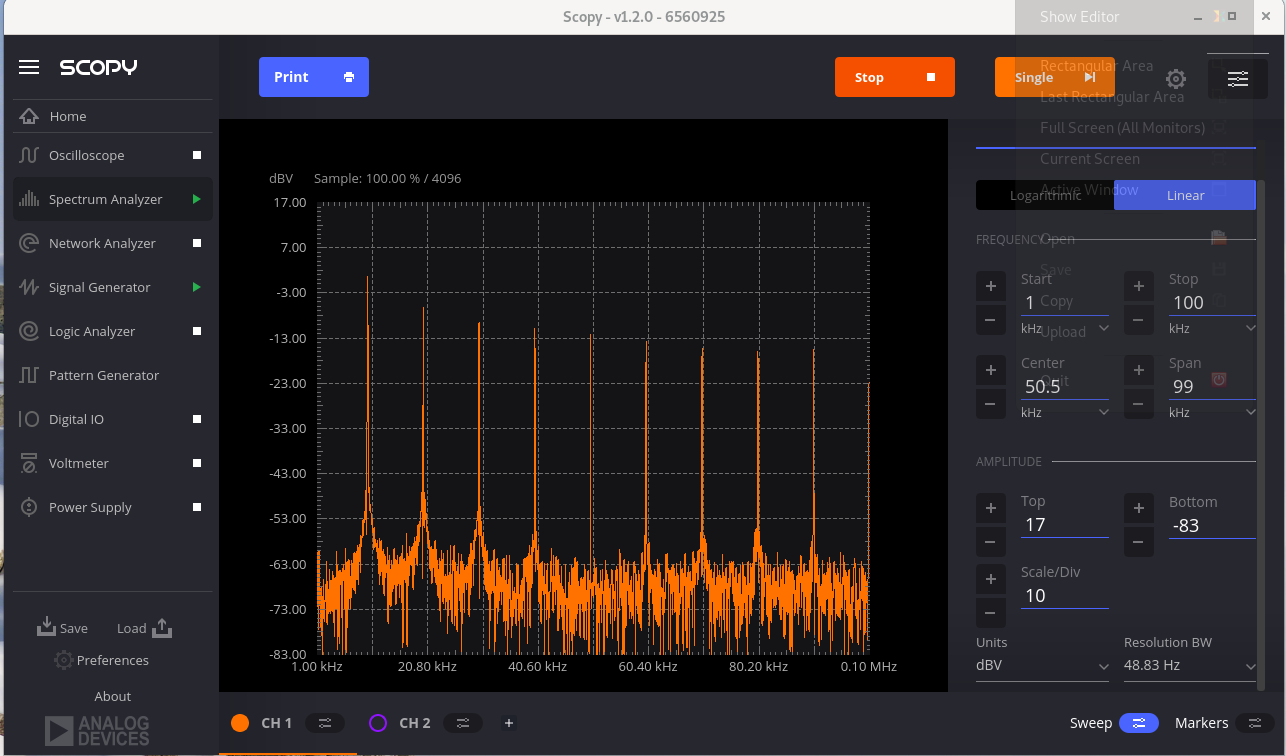Image resolution: width=1286 pixels, height=756 pixels.
Task: Open the hamburger navigation menu
Action: (29, 67)
